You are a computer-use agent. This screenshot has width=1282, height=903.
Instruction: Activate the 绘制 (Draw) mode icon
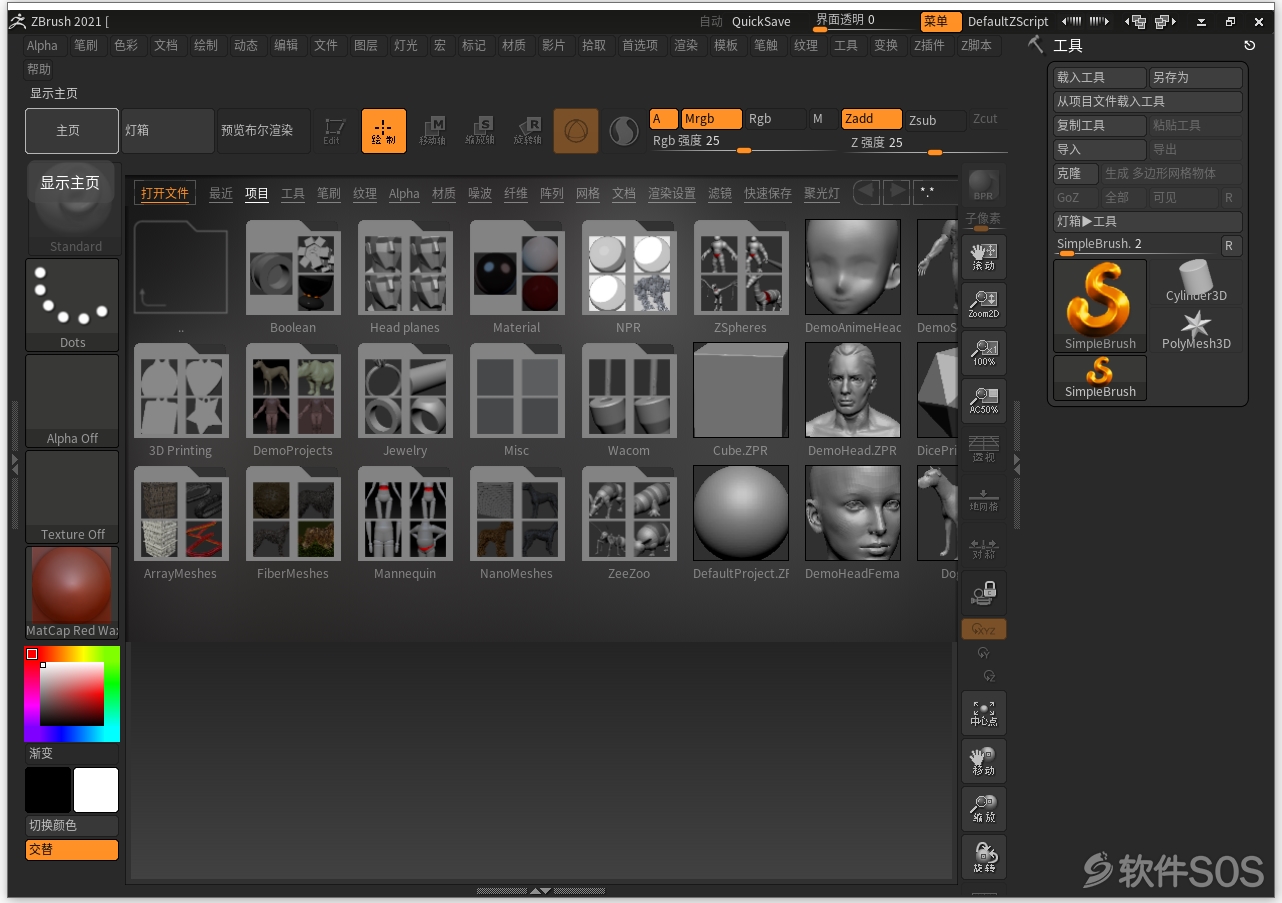(x=384, y=131)
